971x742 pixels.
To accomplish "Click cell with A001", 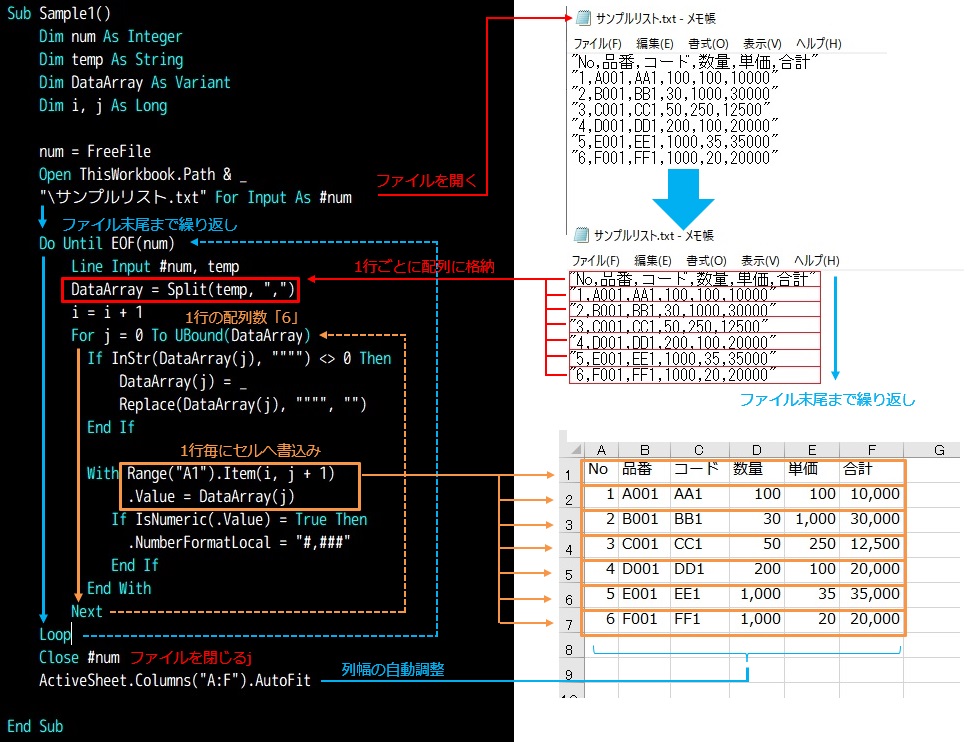I will pyautogui.click(x=644, y=494).
